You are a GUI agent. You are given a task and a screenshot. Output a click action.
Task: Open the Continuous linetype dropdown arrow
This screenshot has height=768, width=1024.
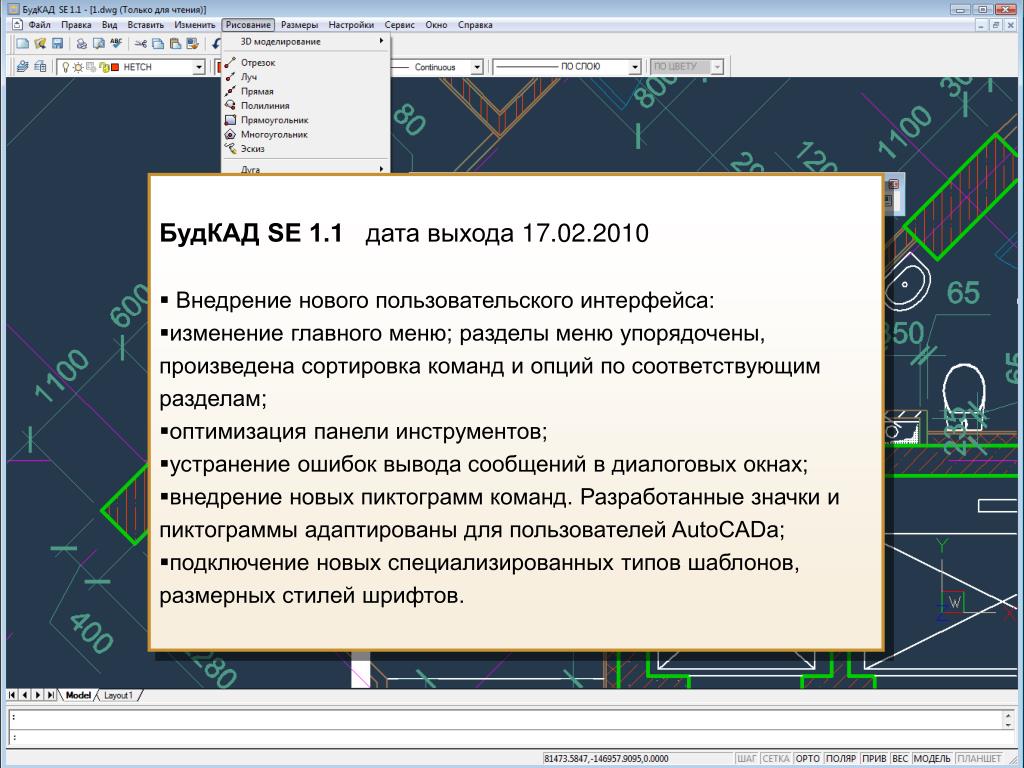477,67
